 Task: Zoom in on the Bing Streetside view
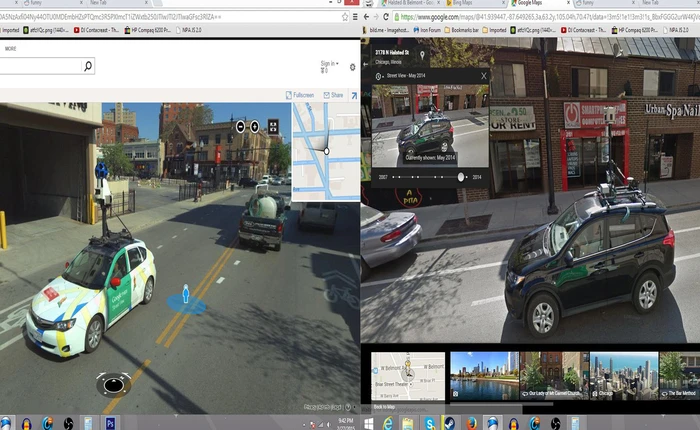(x=254, y=127)
